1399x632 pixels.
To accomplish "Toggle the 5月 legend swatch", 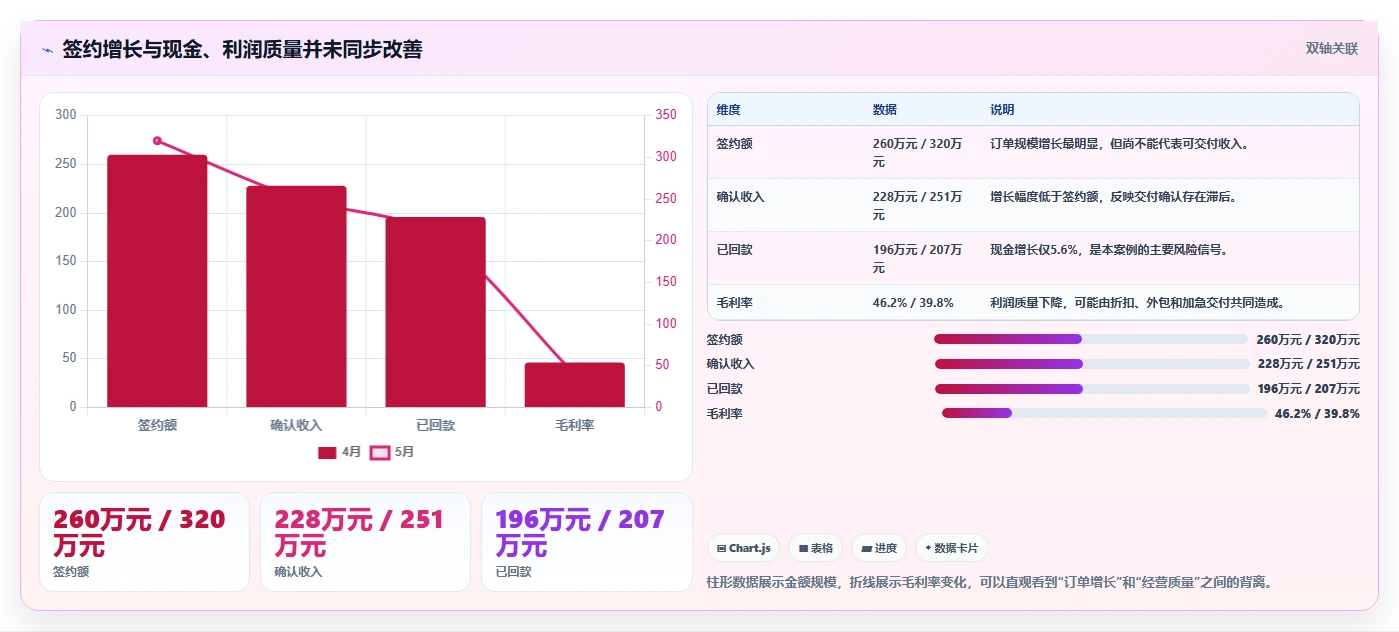I will click(380, 452).
